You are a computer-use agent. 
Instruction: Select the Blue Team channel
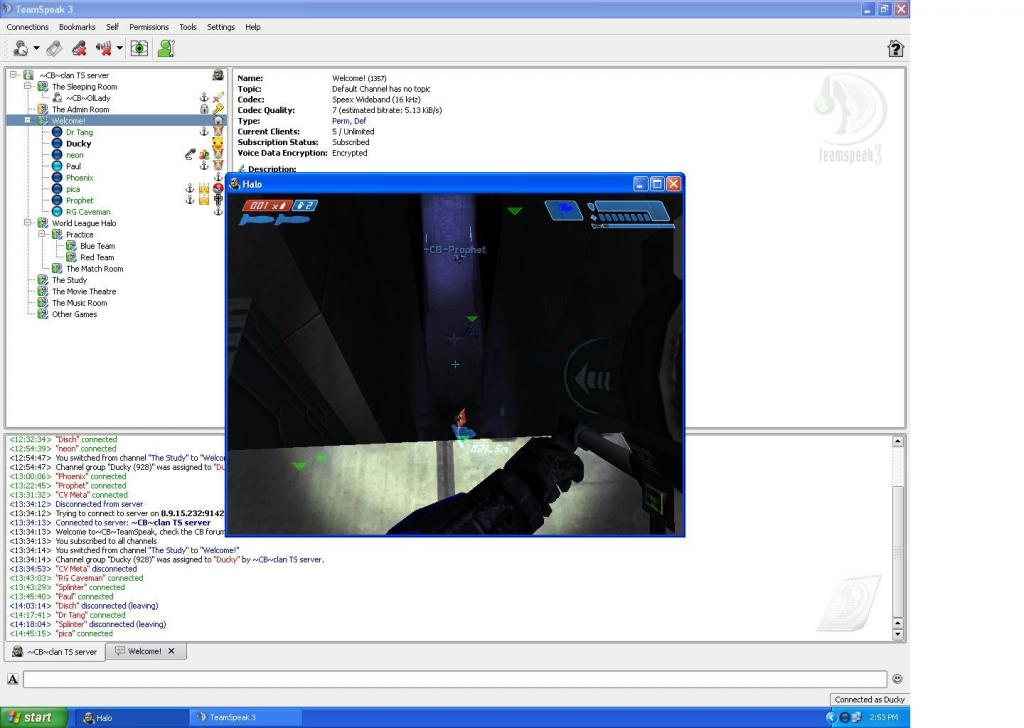click(97, 245)
